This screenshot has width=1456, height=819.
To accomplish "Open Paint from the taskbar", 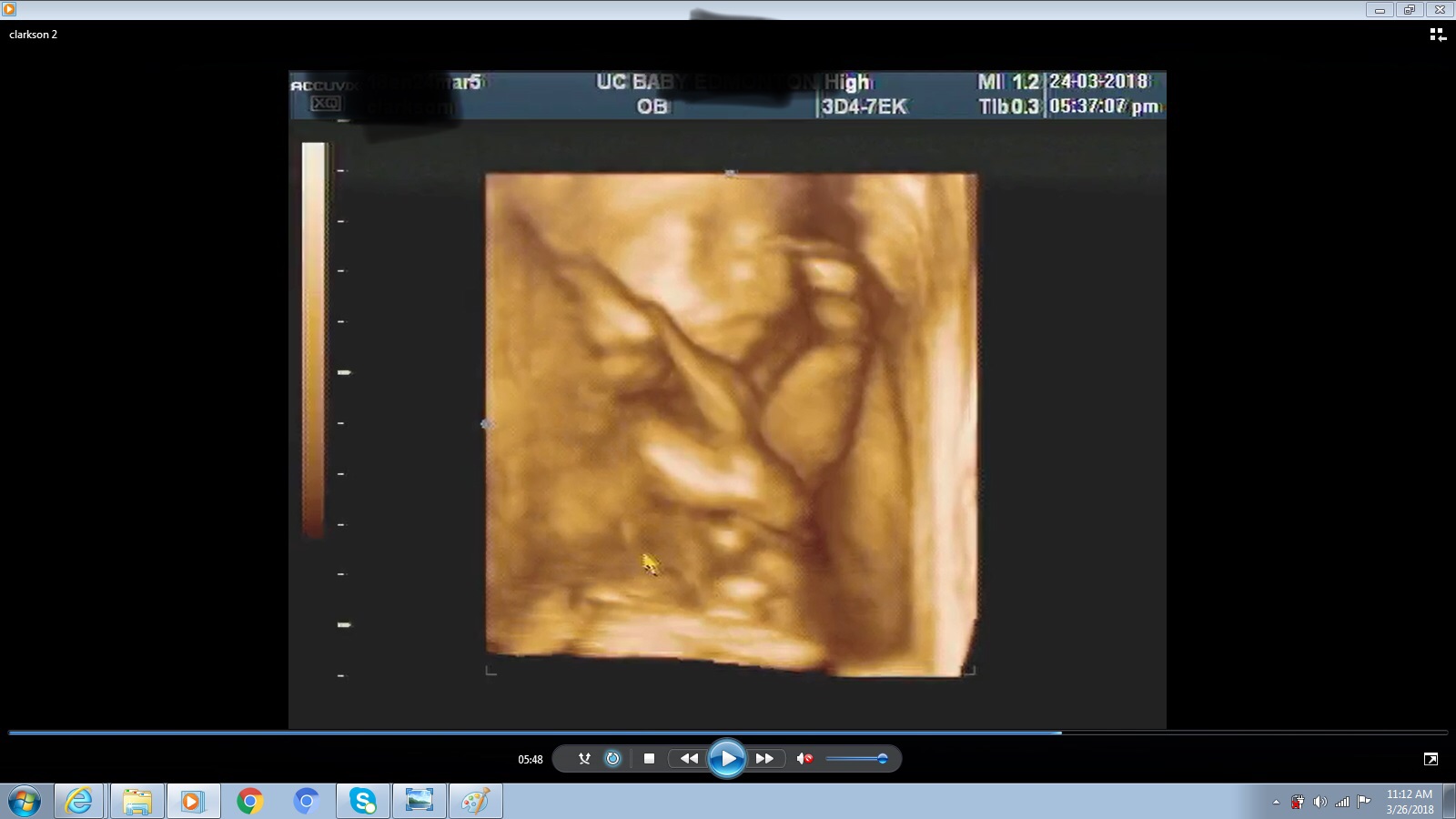I will (x=475, y=801).
